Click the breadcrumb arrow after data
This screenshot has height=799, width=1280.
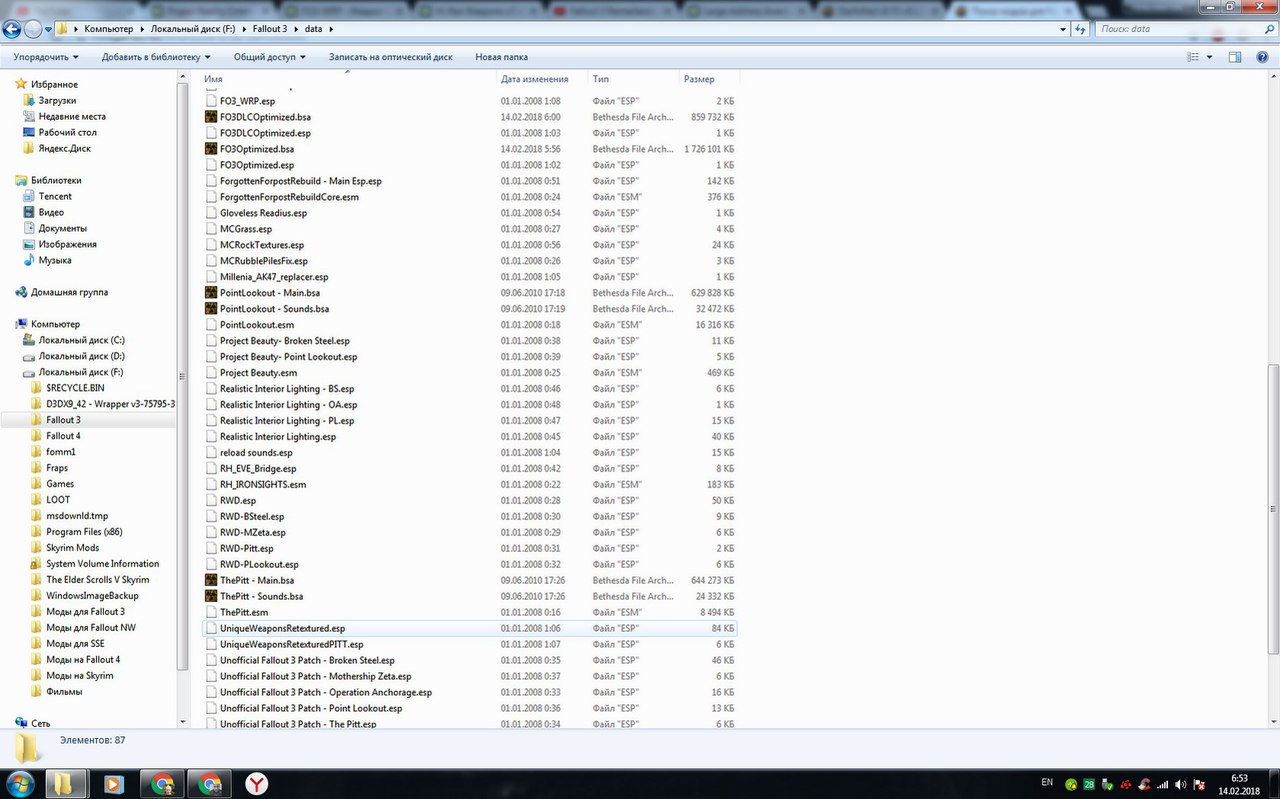coord(330,29)
